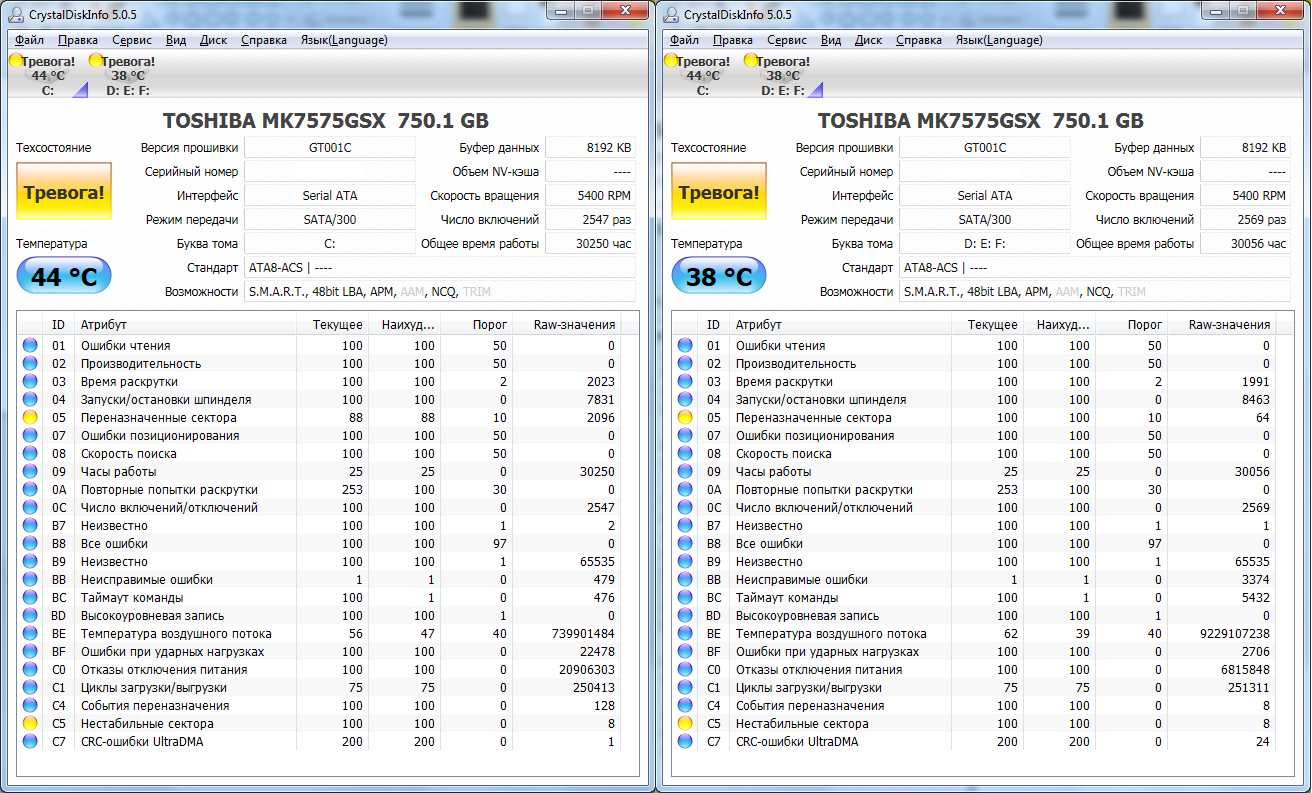
Task: Click the SATA/300 transfer mode field in the left window
Action: [330, 220]
